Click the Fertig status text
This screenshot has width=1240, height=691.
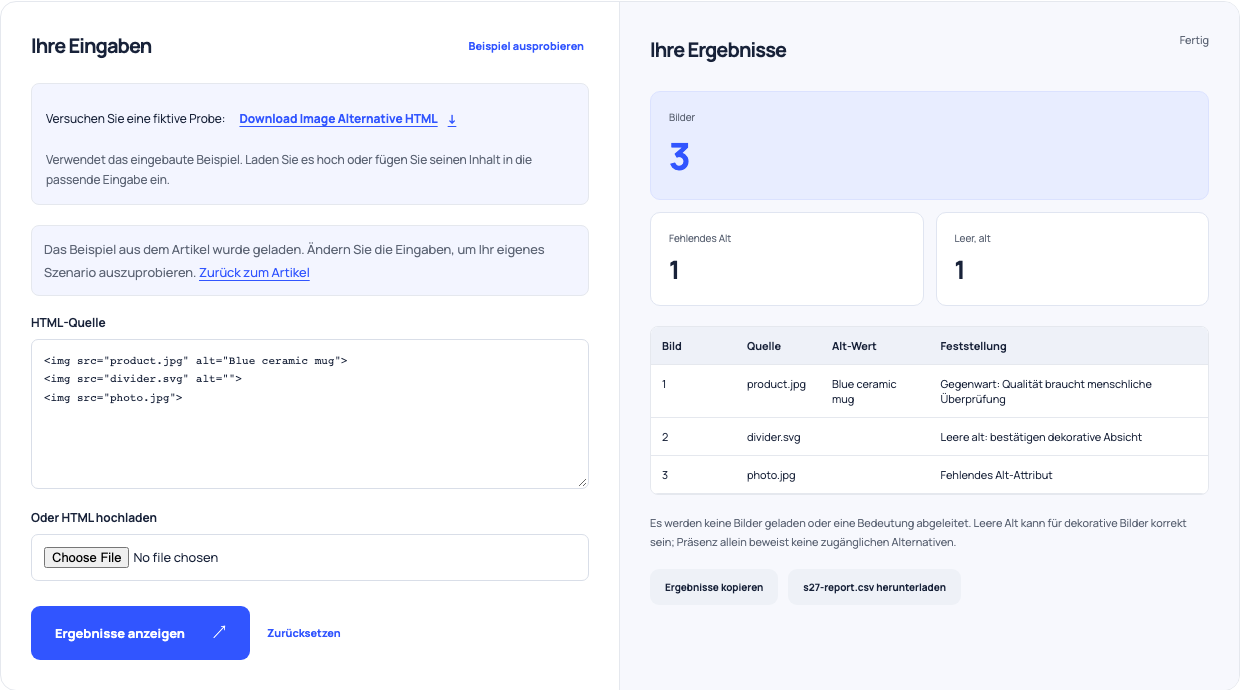point(1194,41)
